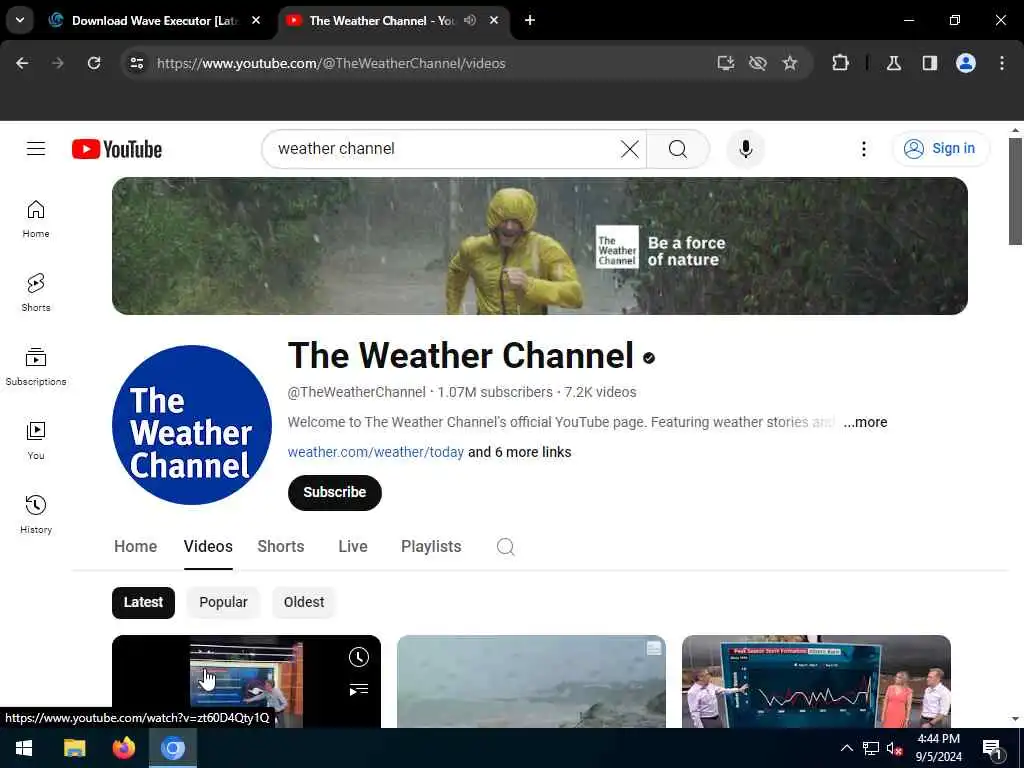
Task: Show hidden system tray icons
Action: (x=846, y=748)
